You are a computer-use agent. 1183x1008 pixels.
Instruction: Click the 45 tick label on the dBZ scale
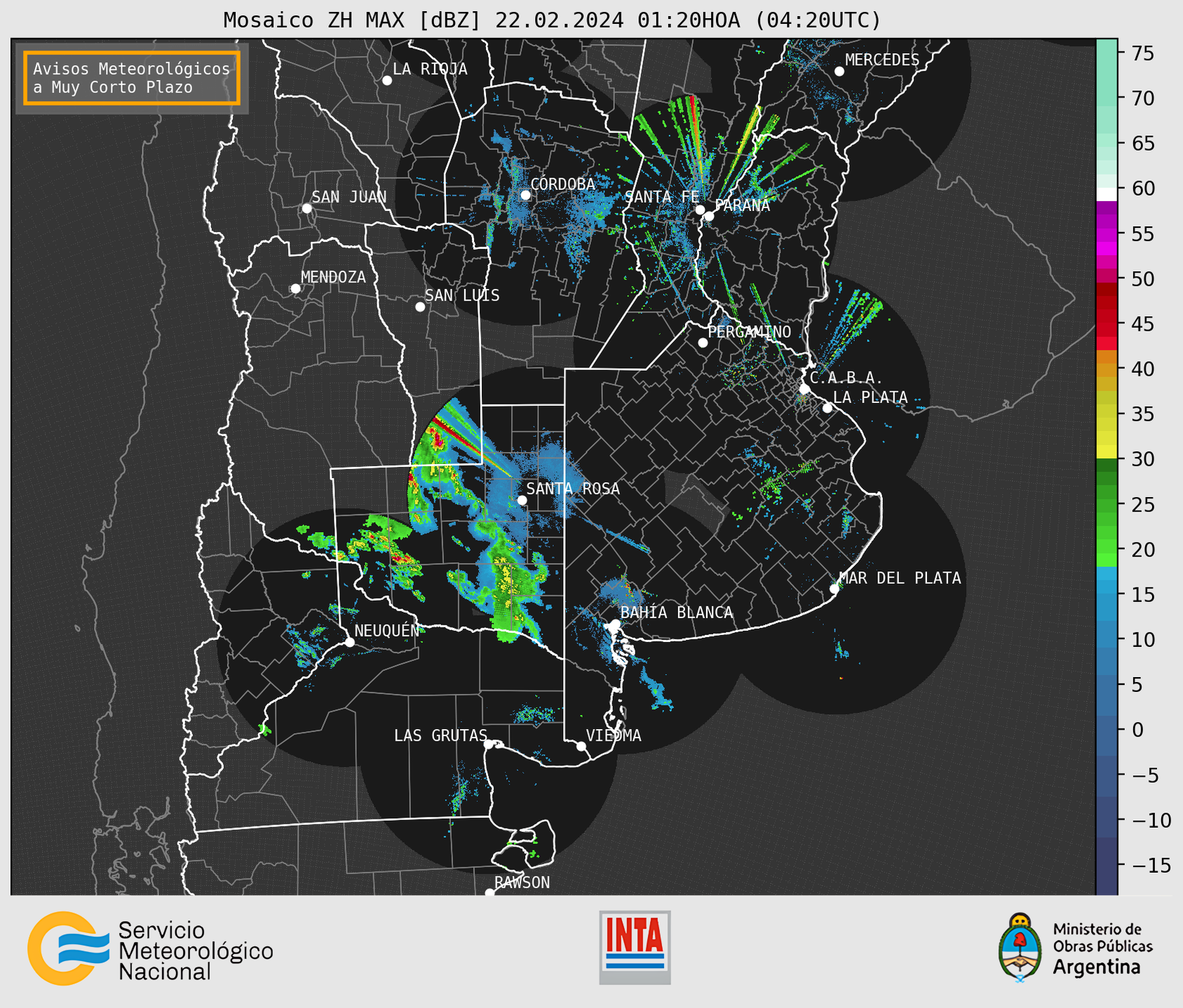[x=1142, y=324]
